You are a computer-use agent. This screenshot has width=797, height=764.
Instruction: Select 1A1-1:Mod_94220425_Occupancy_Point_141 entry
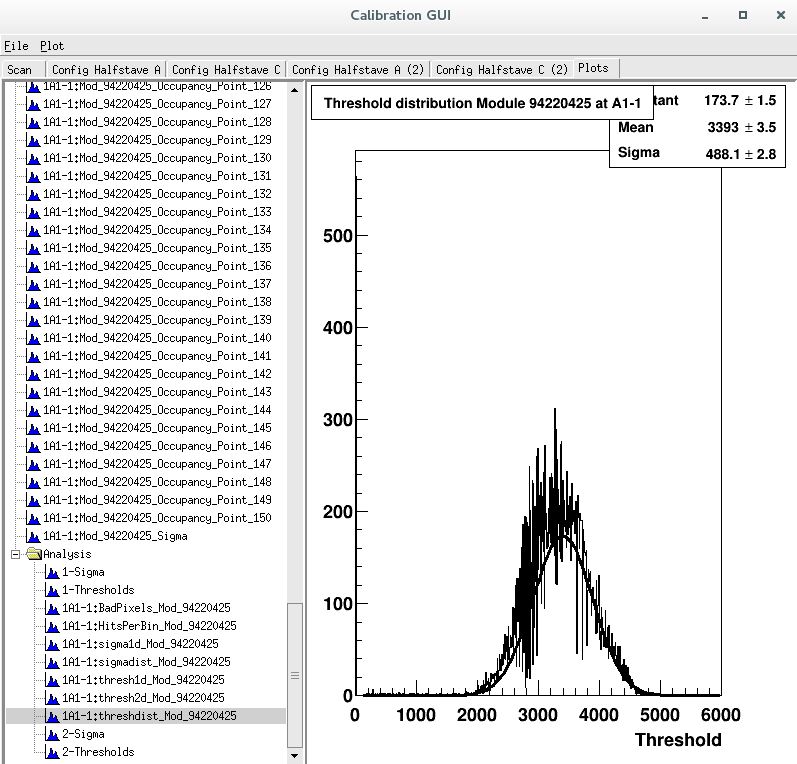point(157,356)
